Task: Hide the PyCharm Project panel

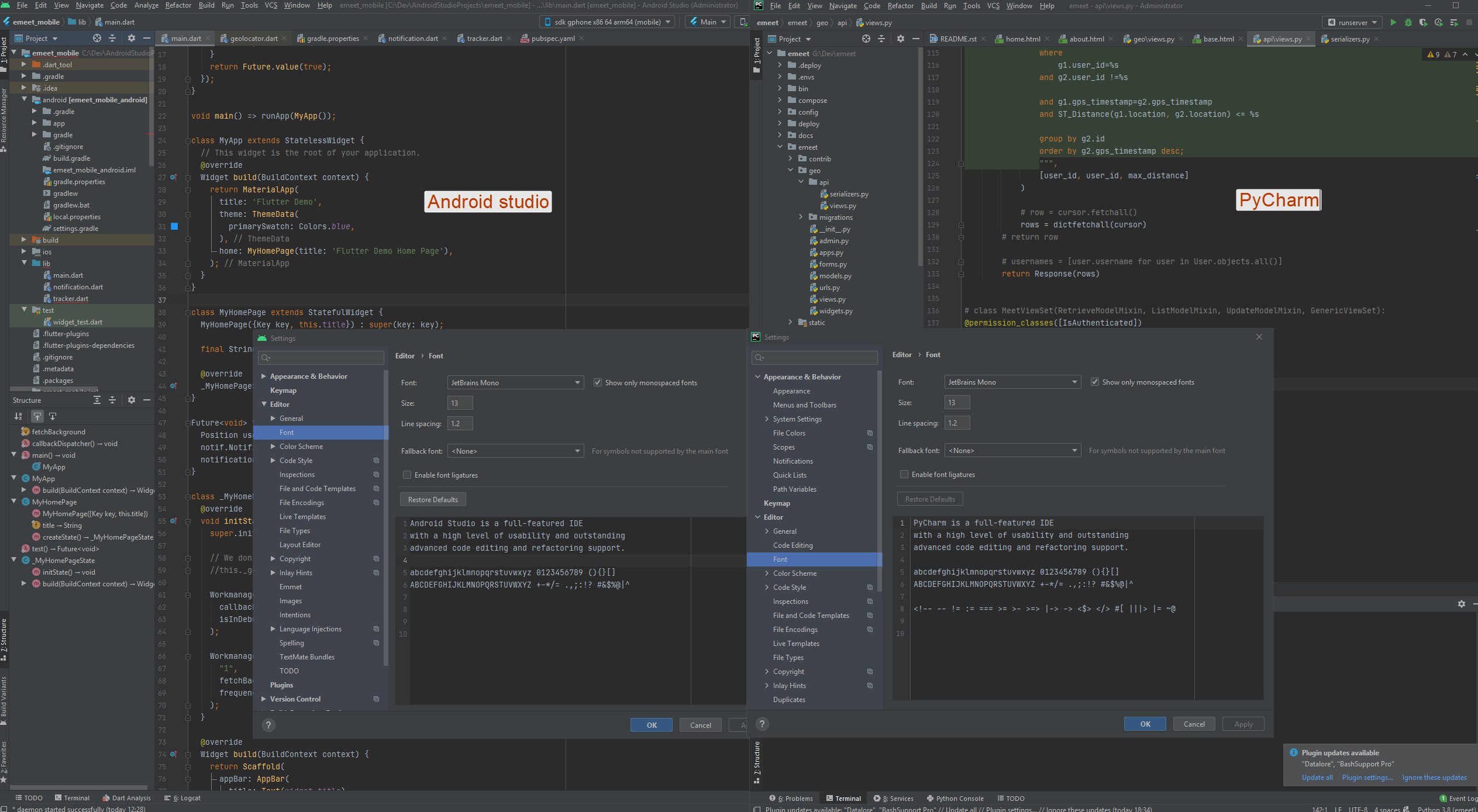Action: coord(916,39)
